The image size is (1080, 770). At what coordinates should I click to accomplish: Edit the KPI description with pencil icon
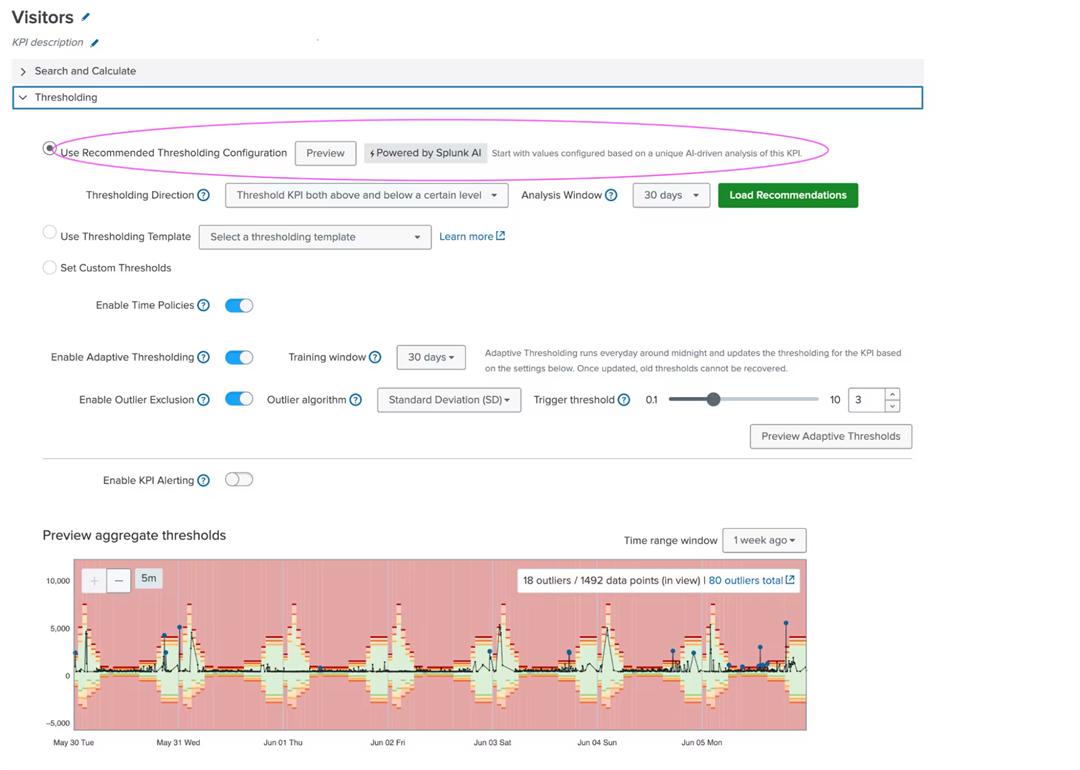click(x=95, y=43)
